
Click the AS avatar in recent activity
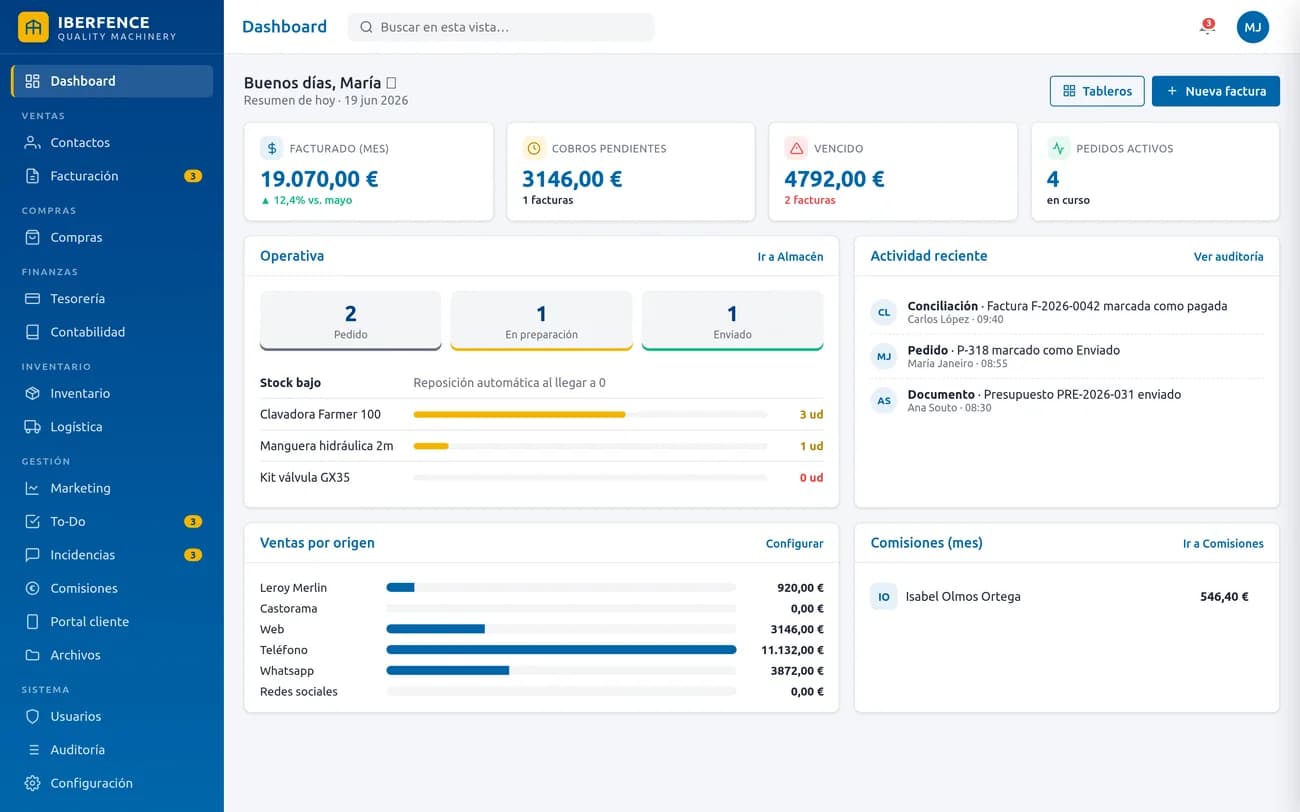click(884, 400)
